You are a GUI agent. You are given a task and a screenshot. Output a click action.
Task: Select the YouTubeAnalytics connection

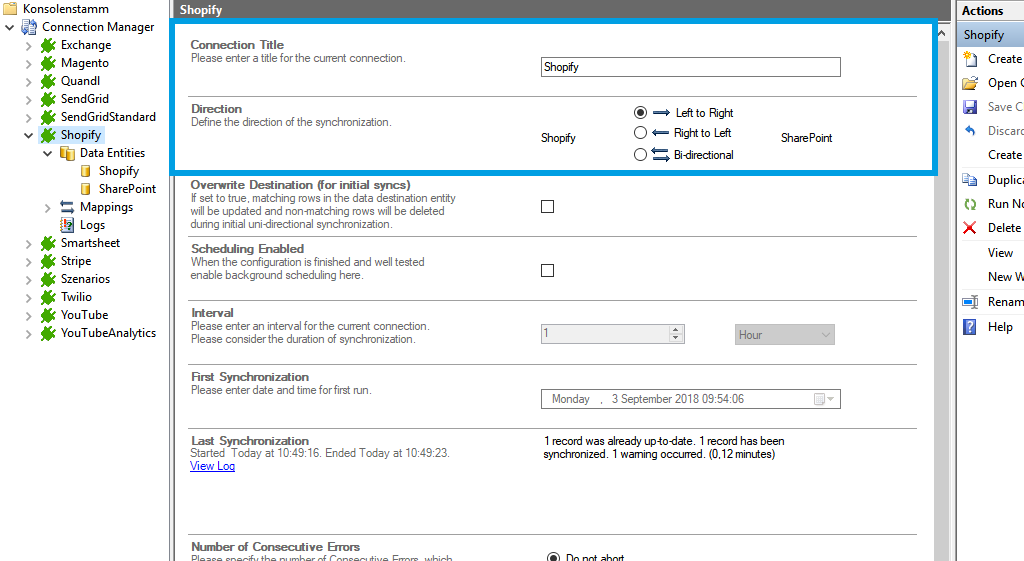[x=108, y=333]
